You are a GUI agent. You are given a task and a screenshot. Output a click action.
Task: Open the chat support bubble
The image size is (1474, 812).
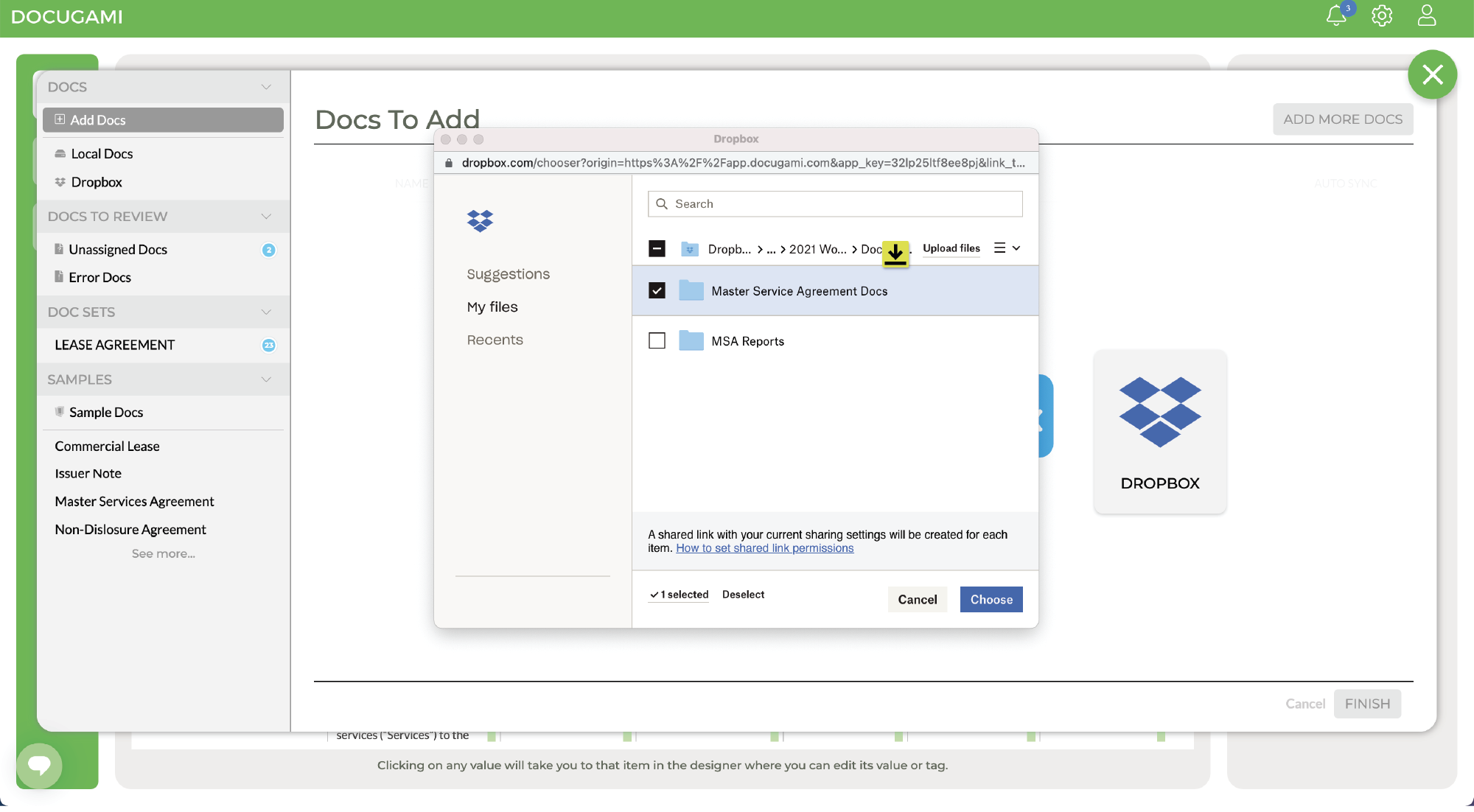point(39,766)
